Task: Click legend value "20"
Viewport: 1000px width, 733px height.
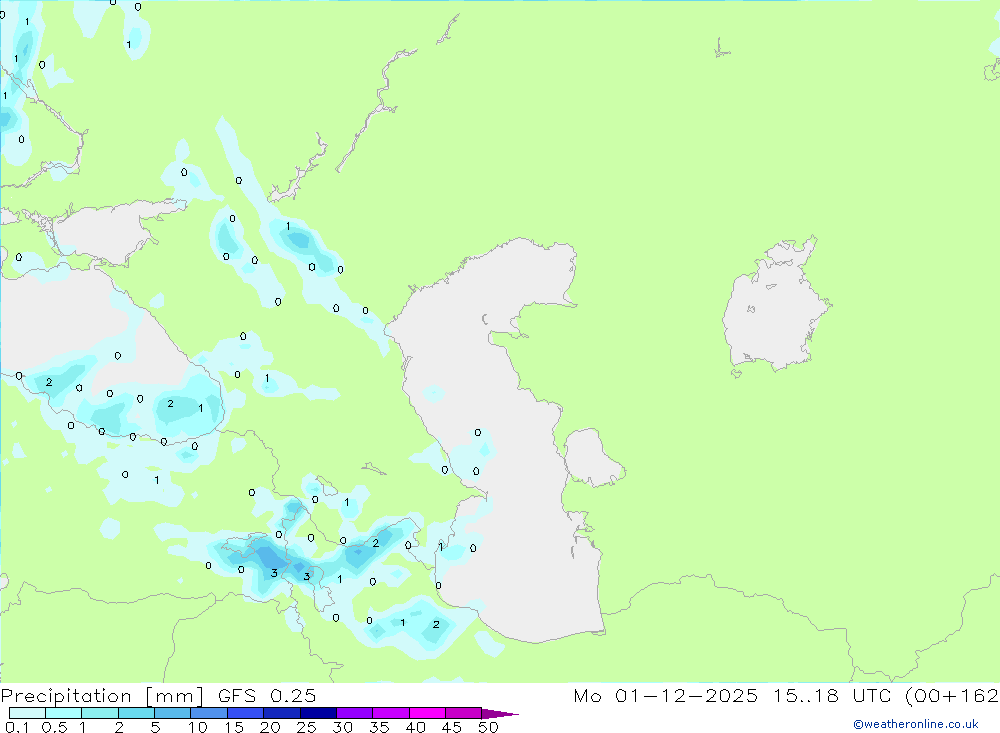Action: (270, 727)
